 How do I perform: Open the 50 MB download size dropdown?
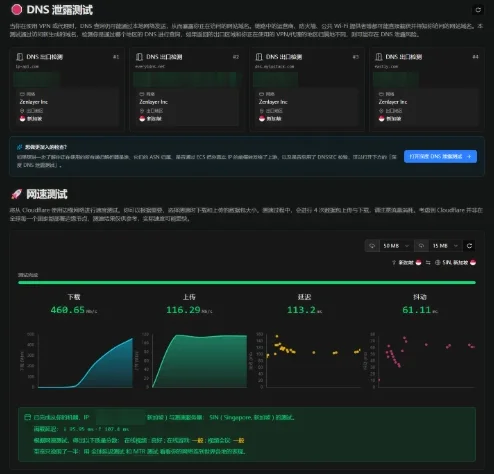tap(396, 246)
